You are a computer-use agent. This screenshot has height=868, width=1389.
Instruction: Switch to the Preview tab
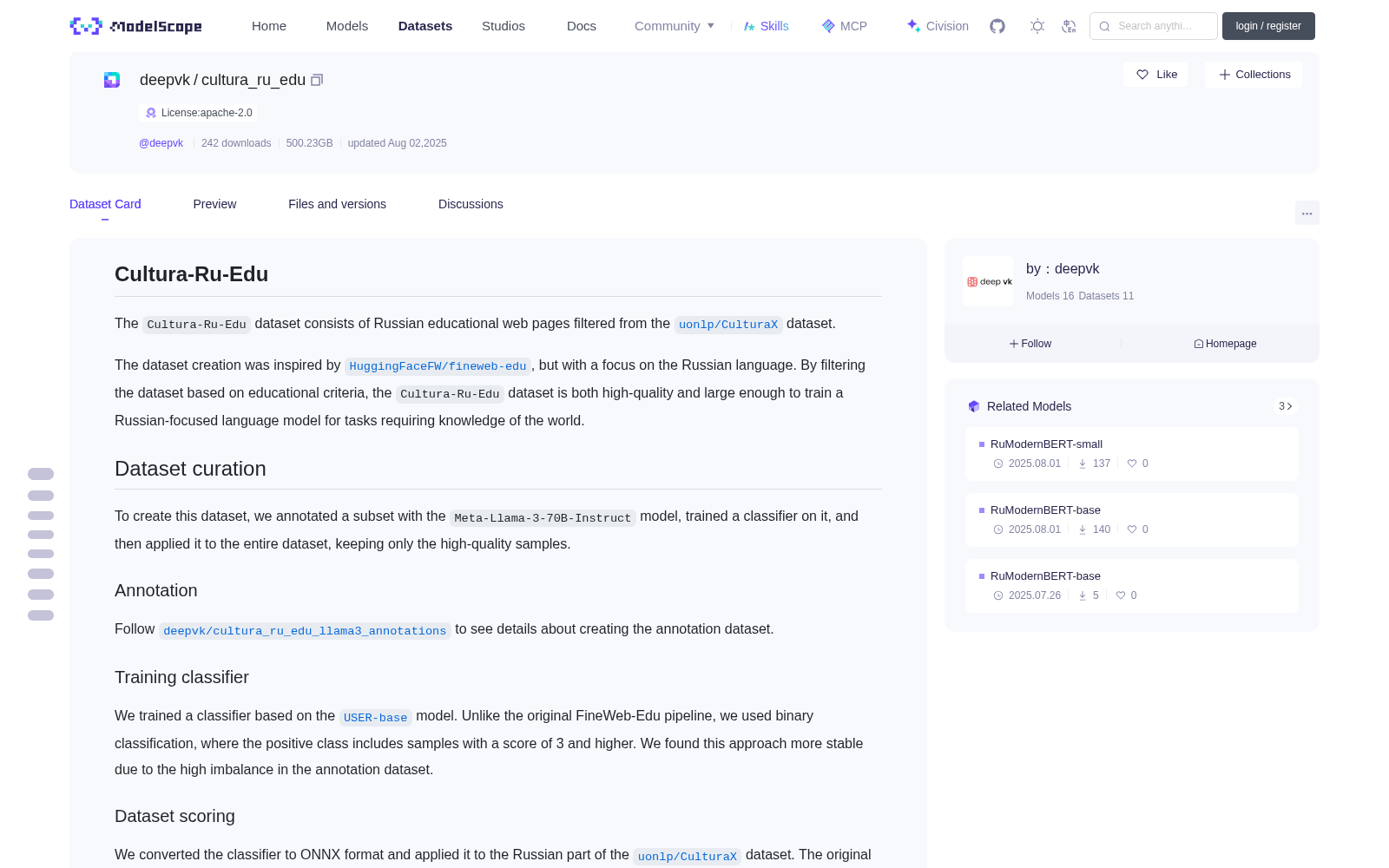(x=214, y=204)
